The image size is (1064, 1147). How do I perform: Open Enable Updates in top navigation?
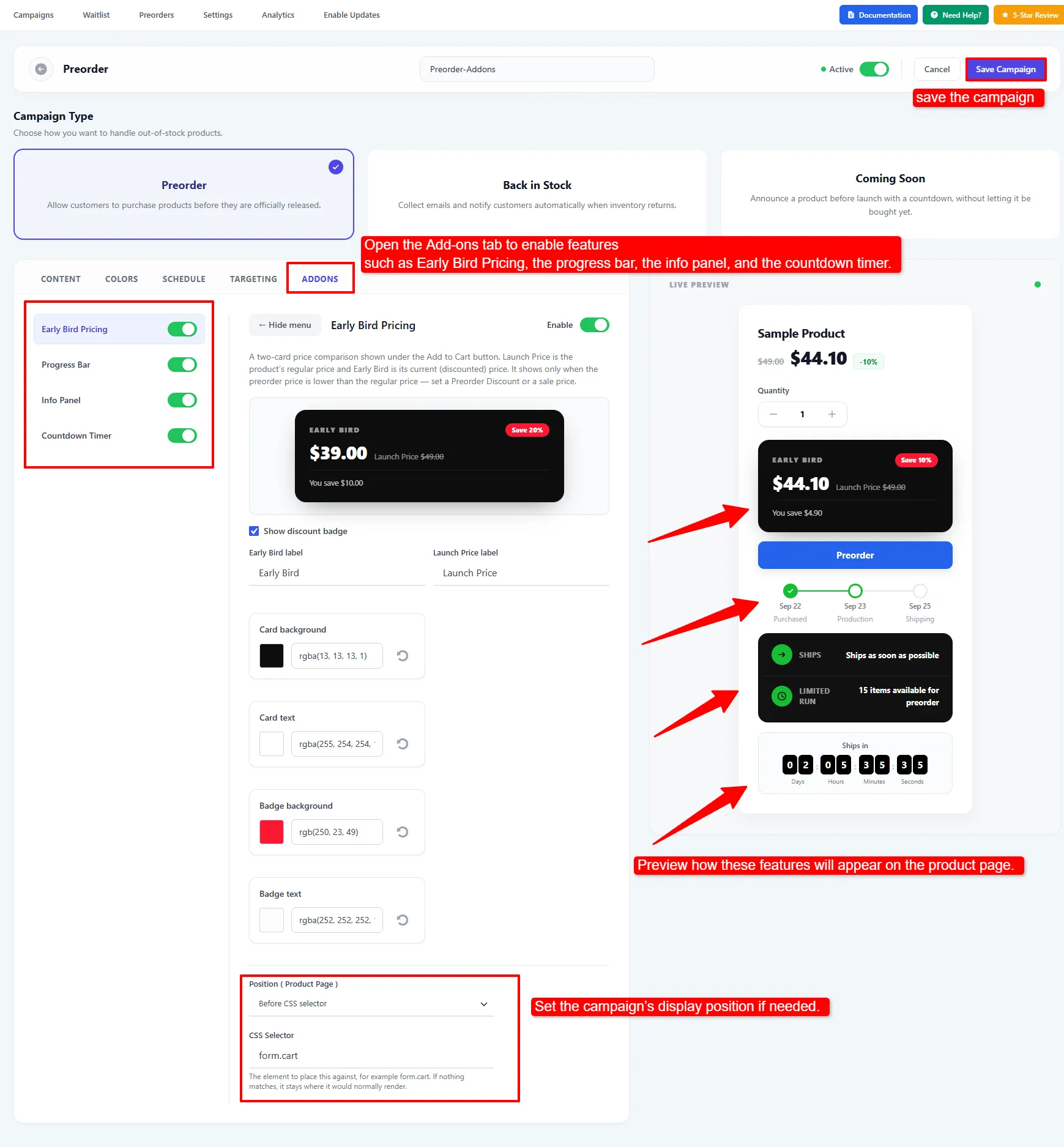click(352, 15)
